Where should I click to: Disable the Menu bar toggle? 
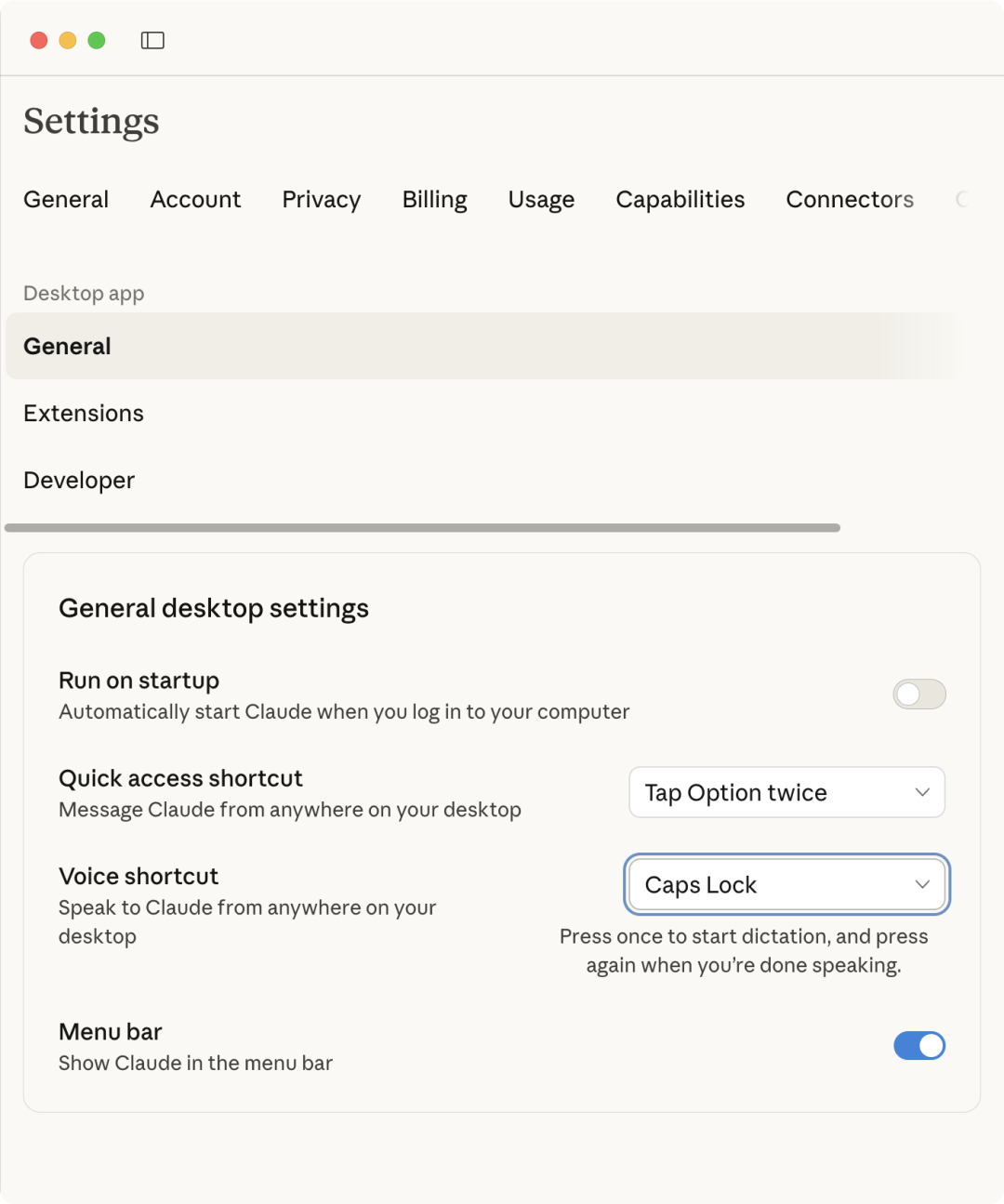(918, 1046)
